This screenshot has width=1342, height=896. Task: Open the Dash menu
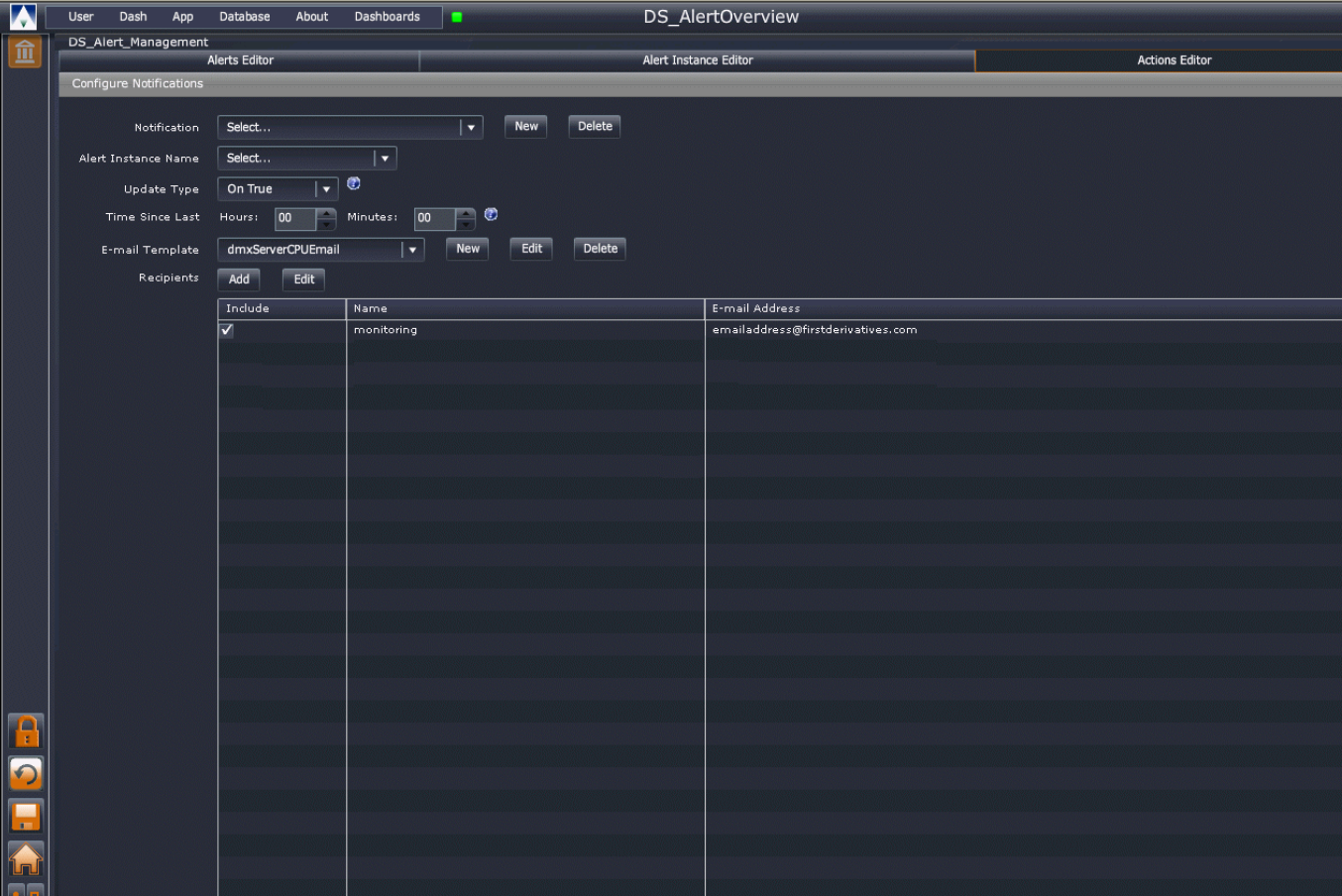(133, 17)
